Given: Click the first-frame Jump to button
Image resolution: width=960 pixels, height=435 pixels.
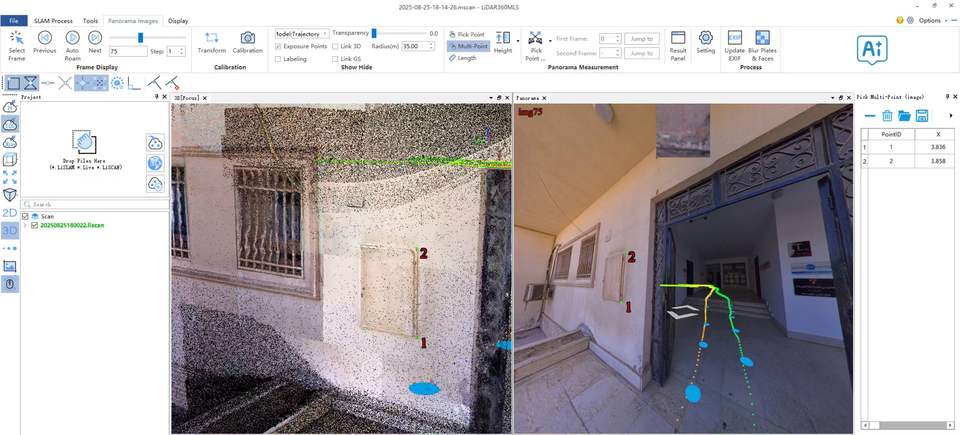Looking at the screenshot, I should point(642,38).
